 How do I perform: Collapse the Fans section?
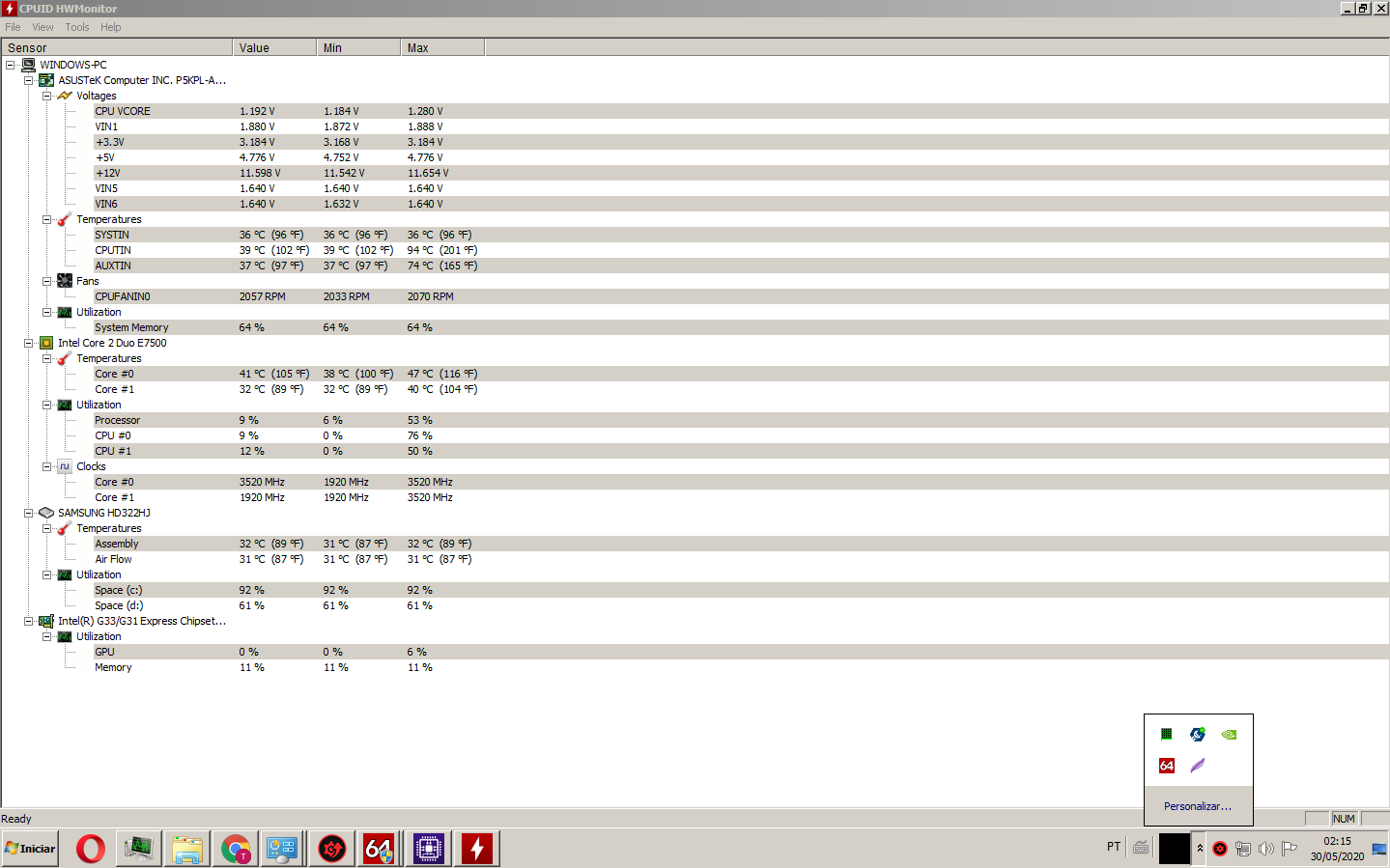pyautogui.click(x=46, y=281)
